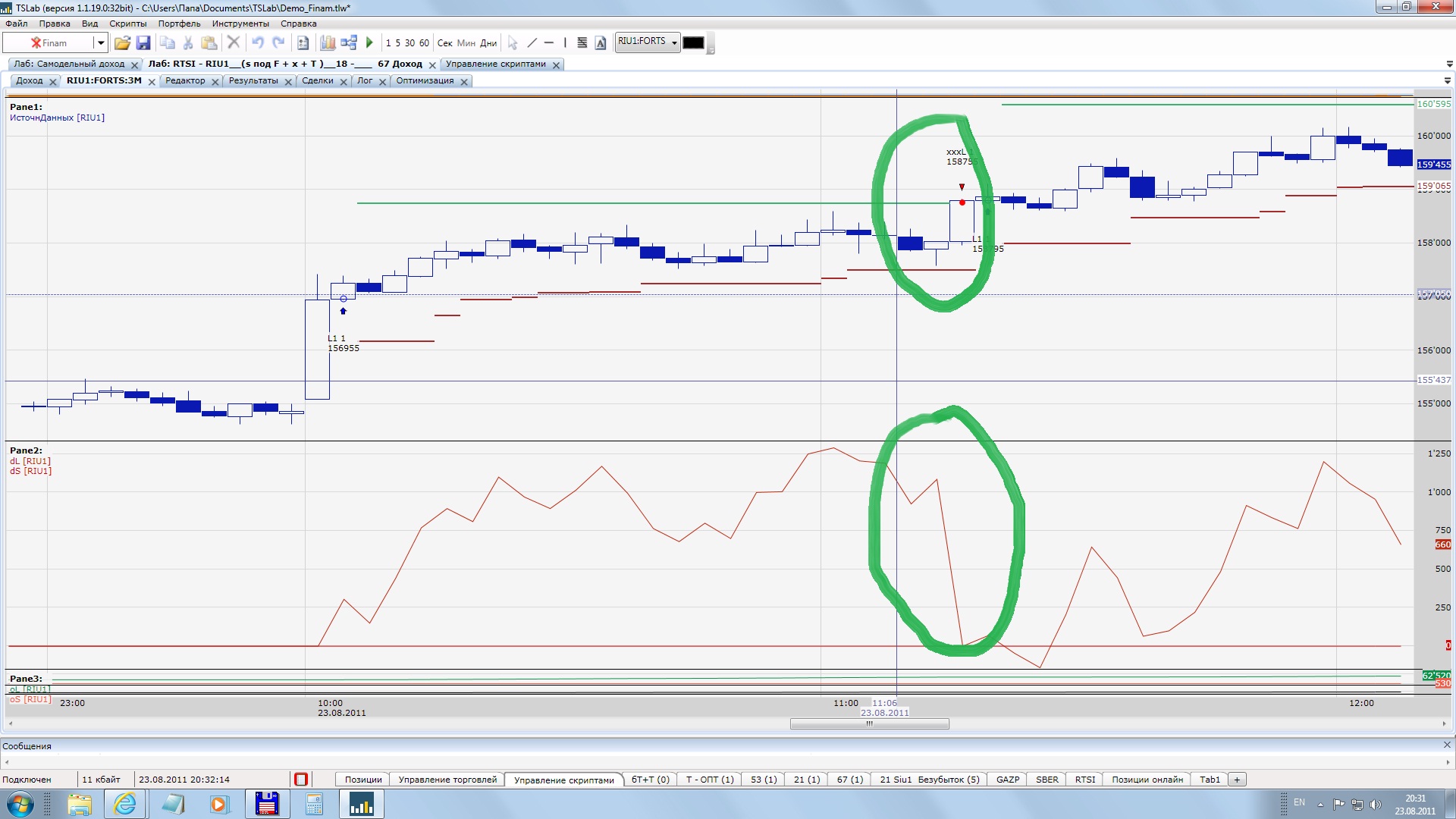Click the chart bars toolbar icon
The width and height of the screenshot is (1456, 819).
tap(328, 43)
